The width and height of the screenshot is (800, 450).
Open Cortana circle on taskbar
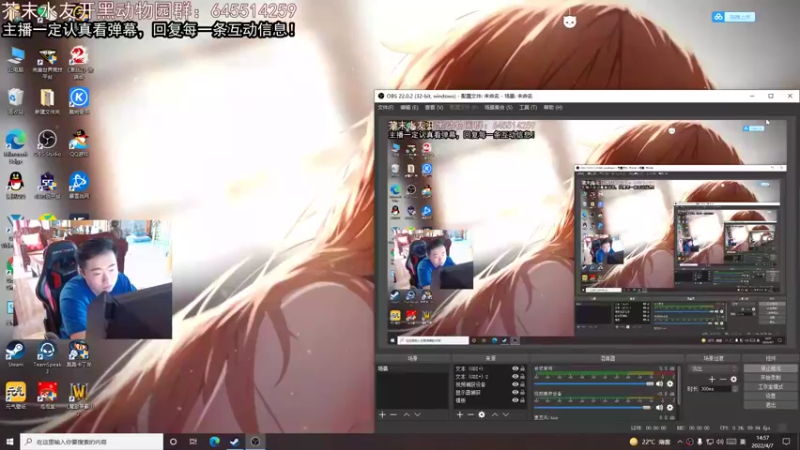[x=173, y=441]
